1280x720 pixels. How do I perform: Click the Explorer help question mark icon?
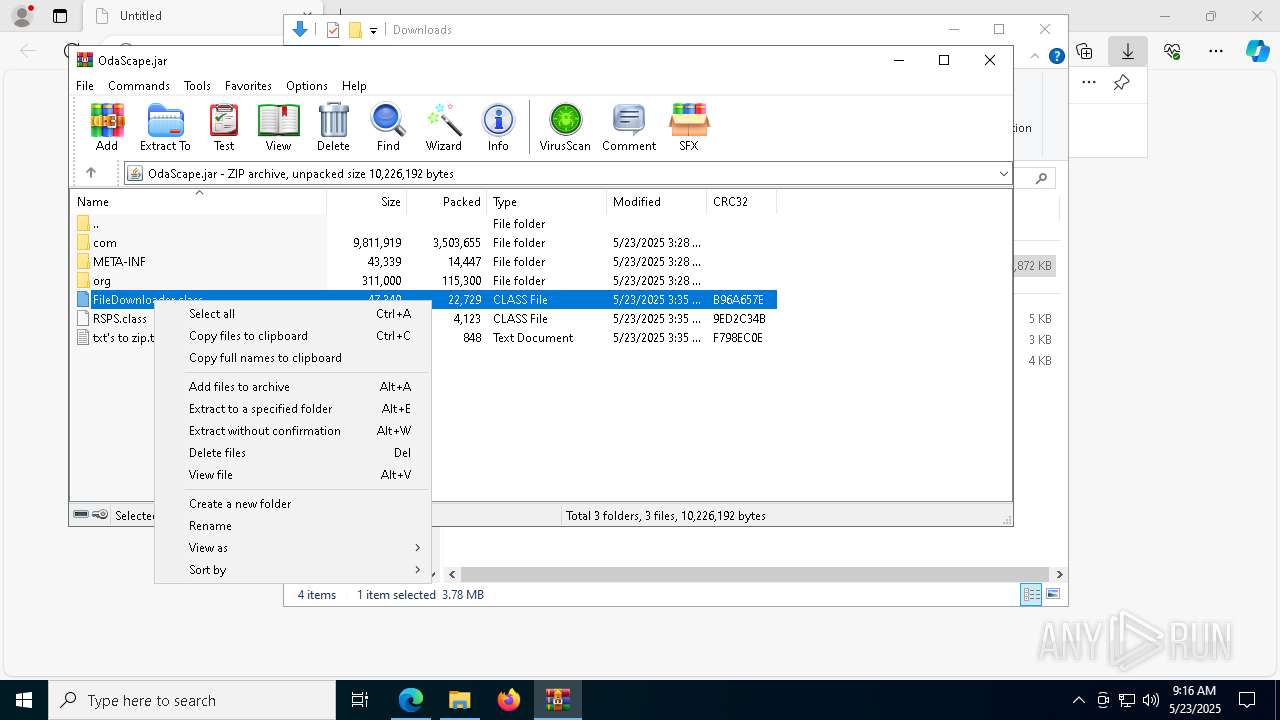1056,56
